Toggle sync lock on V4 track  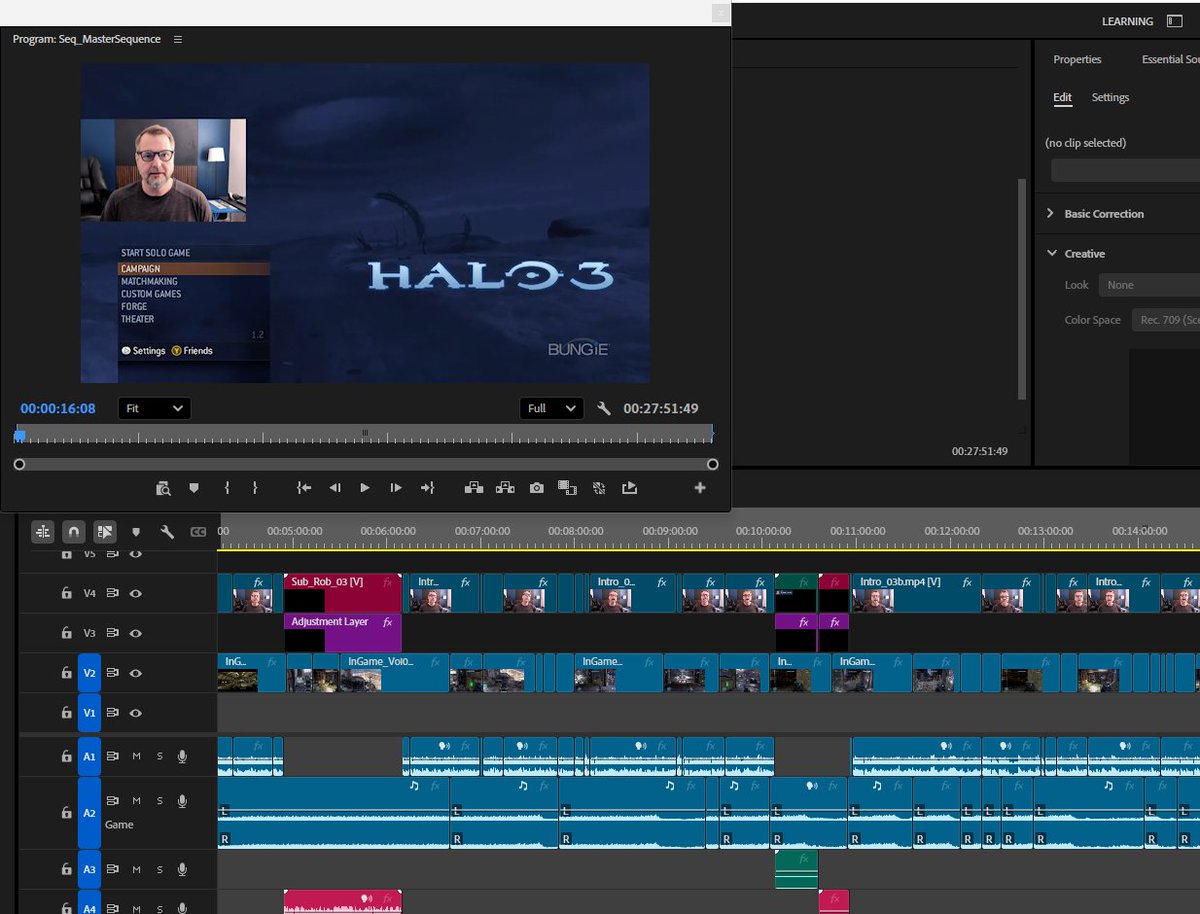pos(113,593)
